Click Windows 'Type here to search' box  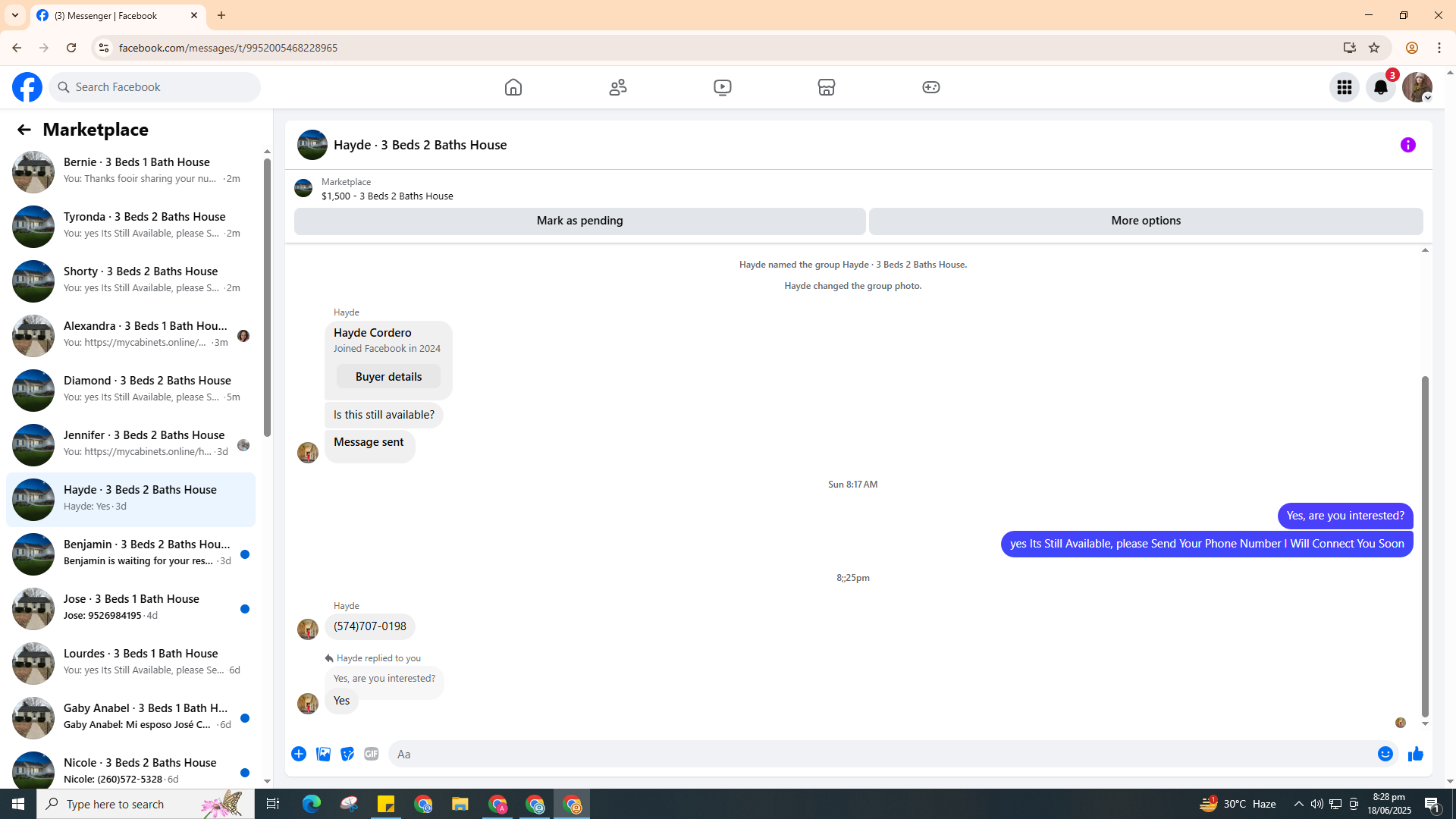[x=146, y=804]
